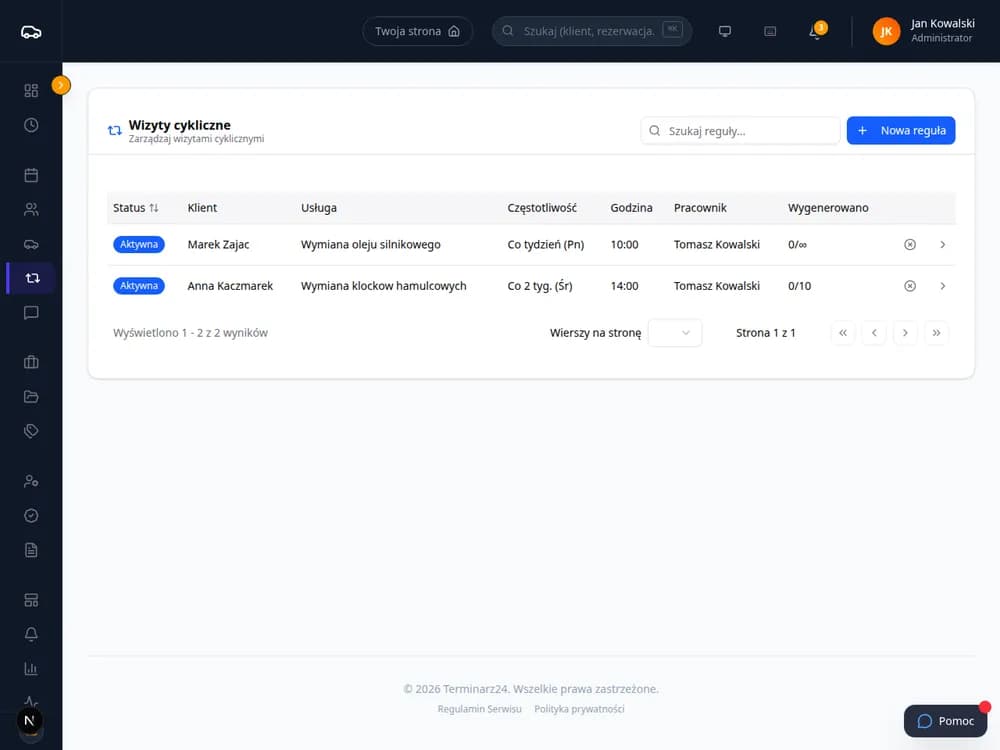Click Wymiana klocków hamulcowych service

pyautogui.click(x=383, y=286)
